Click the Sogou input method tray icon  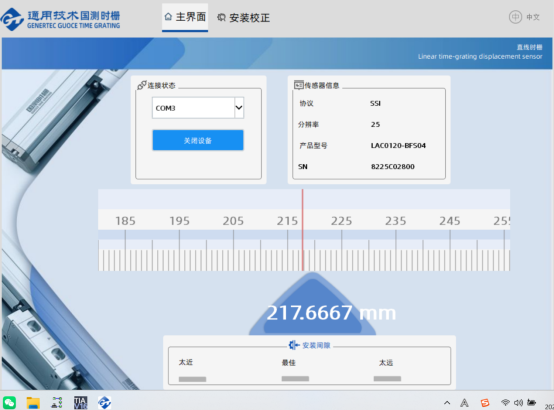click(485, 403)
